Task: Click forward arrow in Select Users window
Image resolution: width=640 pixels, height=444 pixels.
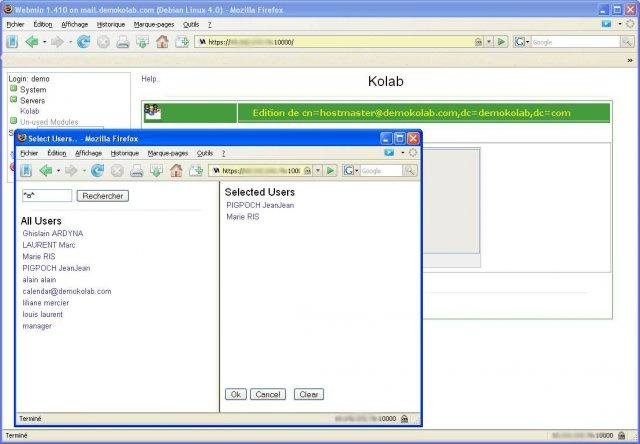Action: (x=71, y=171)
